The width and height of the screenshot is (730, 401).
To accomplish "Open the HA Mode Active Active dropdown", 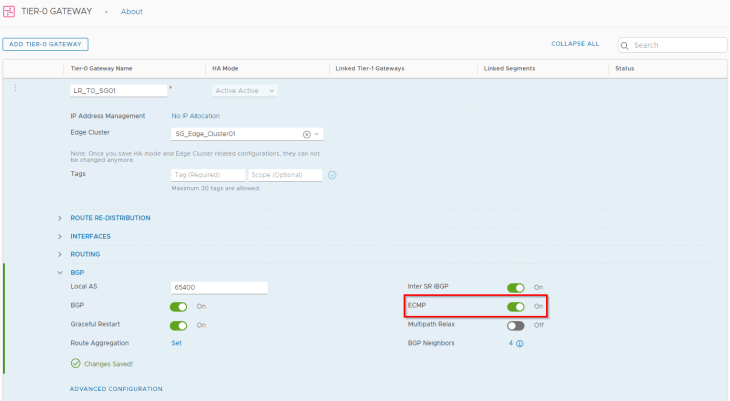I will (x=244, y=90).
